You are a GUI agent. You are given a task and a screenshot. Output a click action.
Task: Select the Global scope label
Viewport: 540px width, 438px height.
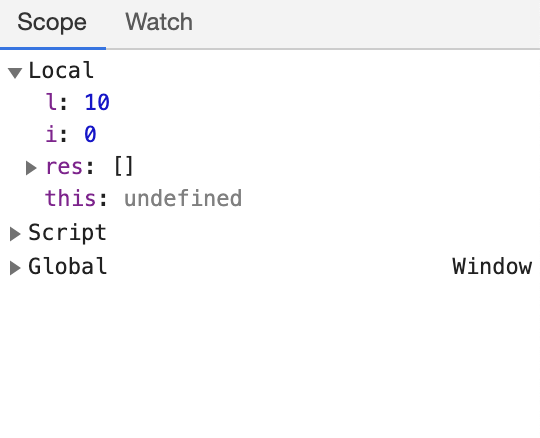[68, 266]
